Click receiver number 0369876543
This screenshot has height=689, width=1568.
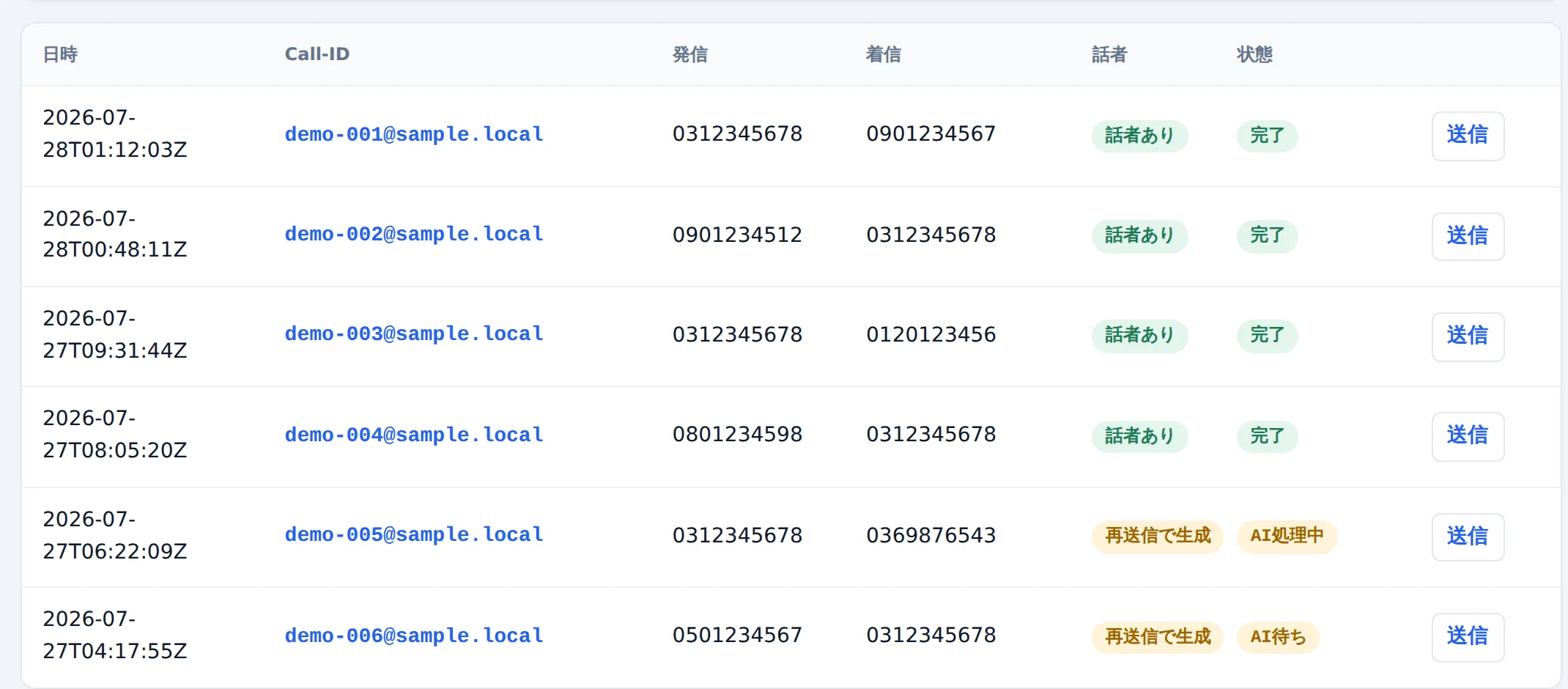(x=931, y=536)
